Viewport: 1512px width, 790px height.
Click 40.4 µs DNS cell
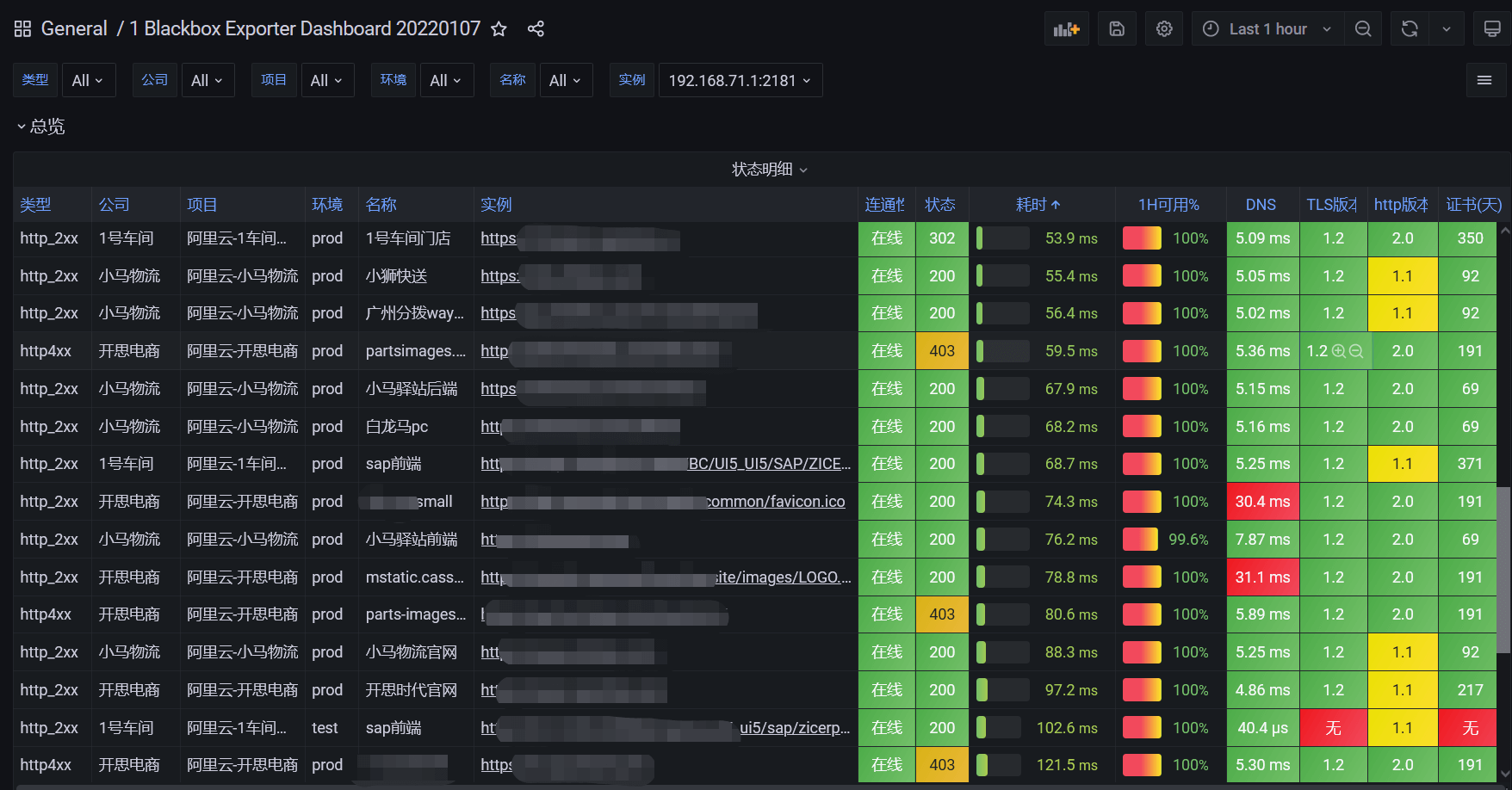pos(1263,728)
